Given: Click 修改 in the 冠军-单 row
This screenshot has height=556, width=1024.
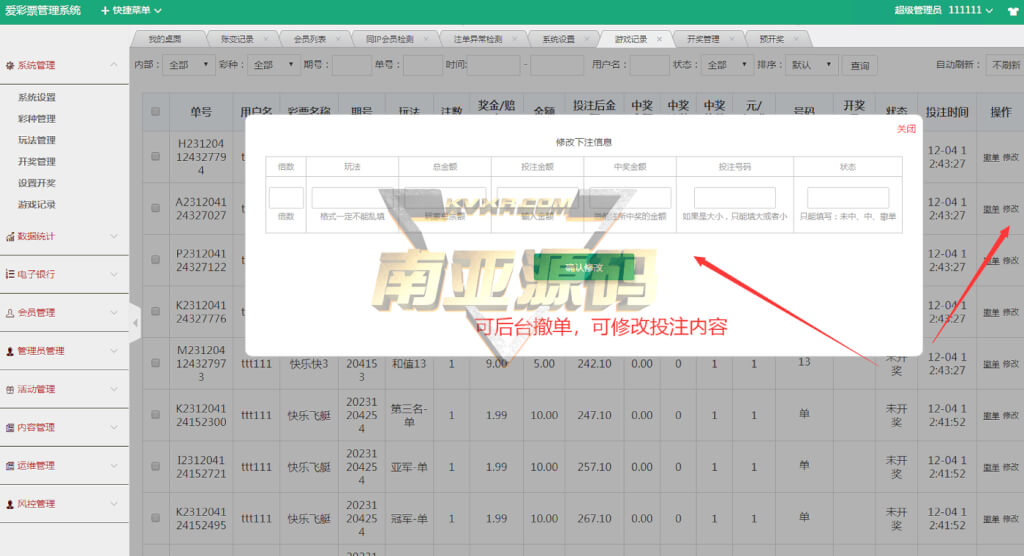Looking at the screenshot, I should [x=1010, y=519].
